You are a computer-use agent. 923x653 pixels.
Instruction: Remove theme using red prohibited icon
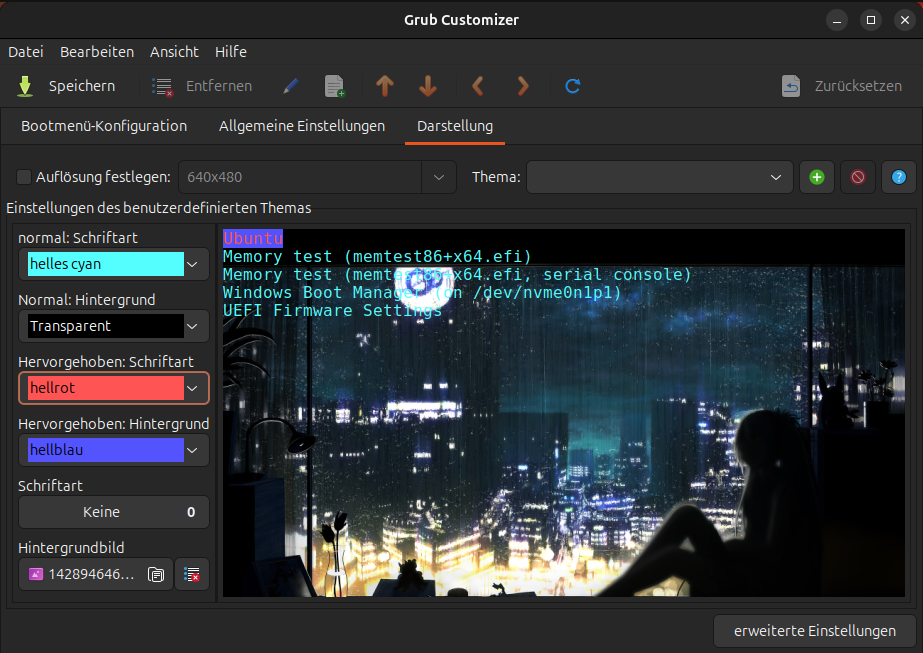point(858,177)
